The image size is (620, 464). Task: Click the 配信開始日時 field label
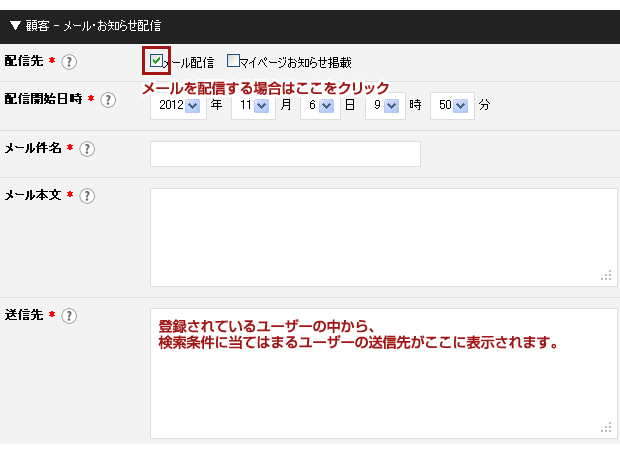43,99
